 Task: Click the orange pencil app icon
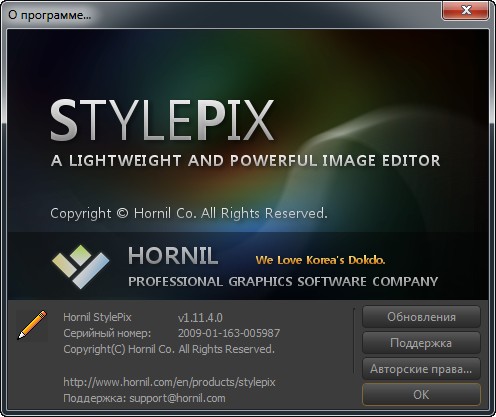point(32,325)
